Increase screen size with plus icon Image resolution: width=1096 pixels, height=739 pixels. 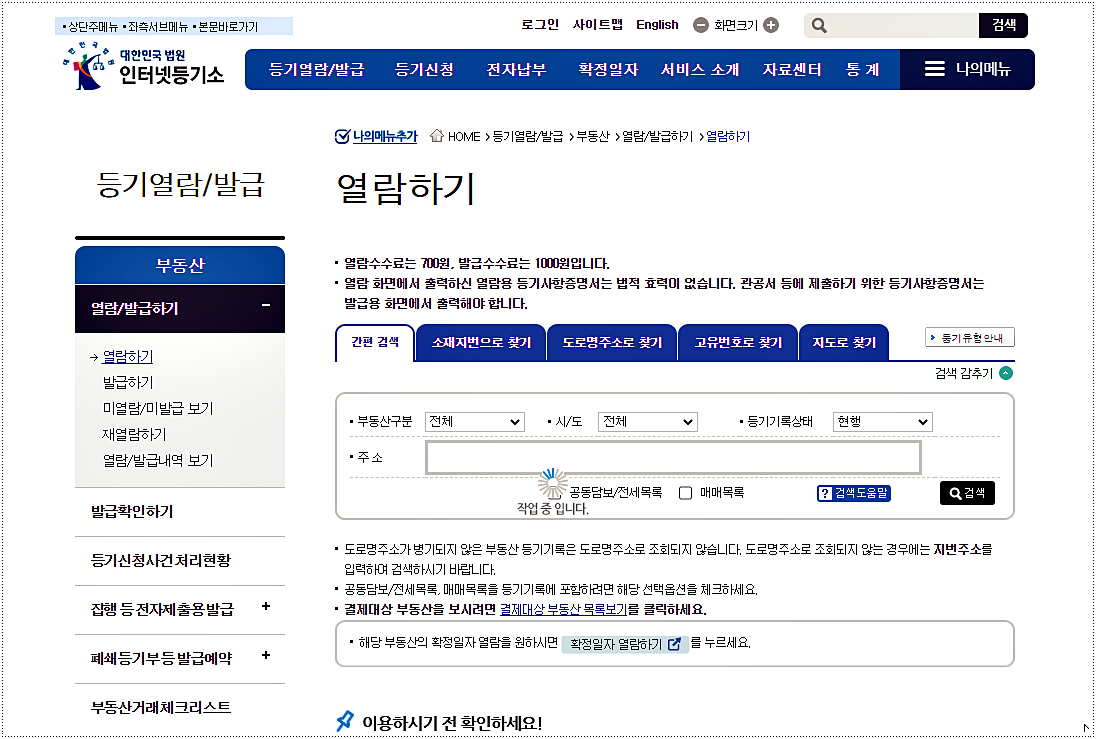pyautogui.click(x=771, y=25)
